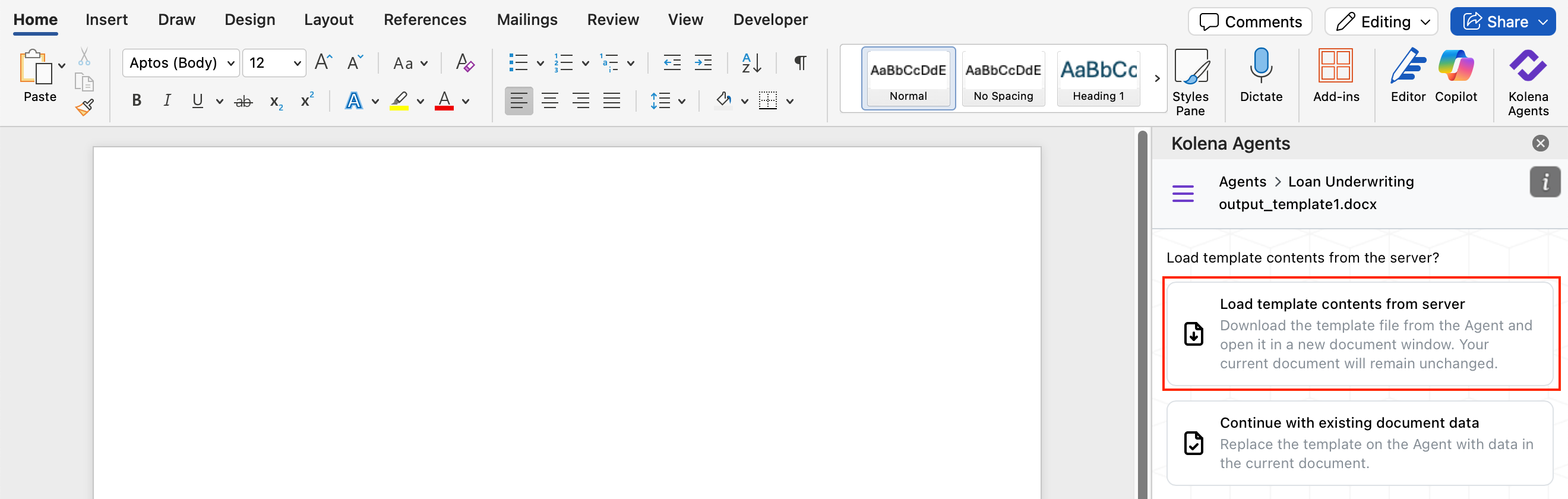Open underline style arrow
Image resolution: width=1568 pixels, height=499 pixels.
[220, 102]
